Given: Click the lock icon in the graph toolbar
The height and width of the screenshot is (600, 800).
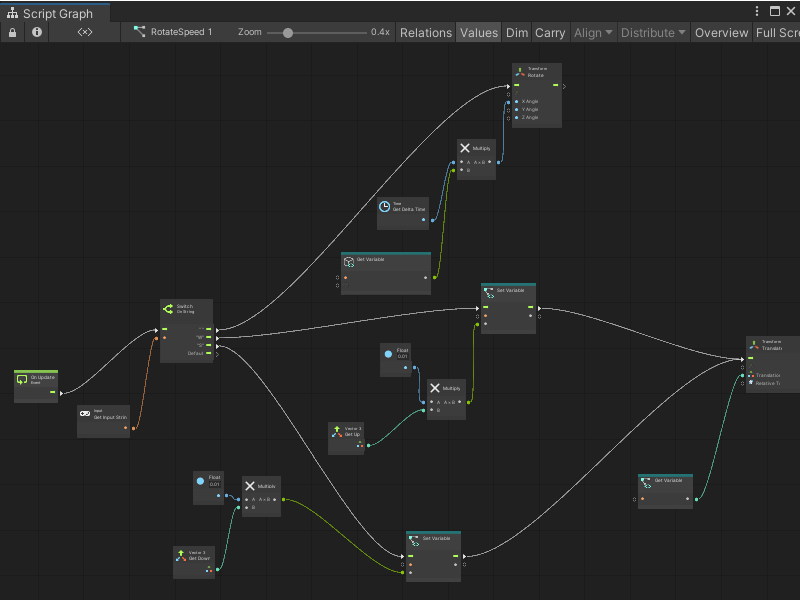Looking at the screenshot, I should (10, 32).
